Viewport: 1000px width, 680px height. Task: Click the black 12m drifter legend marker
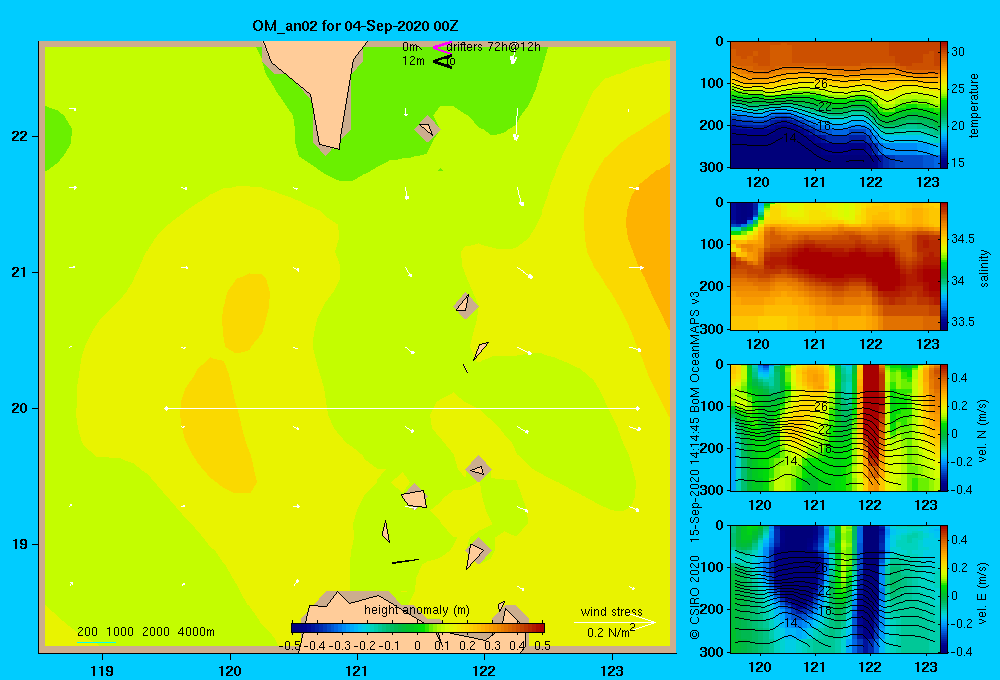(442, 61)
